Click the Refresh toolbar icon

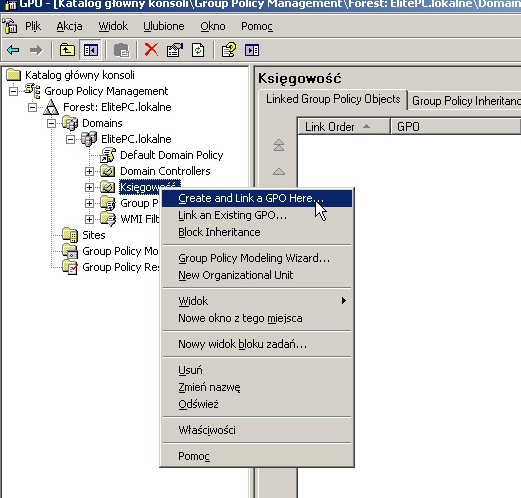[x=198, y=50]
